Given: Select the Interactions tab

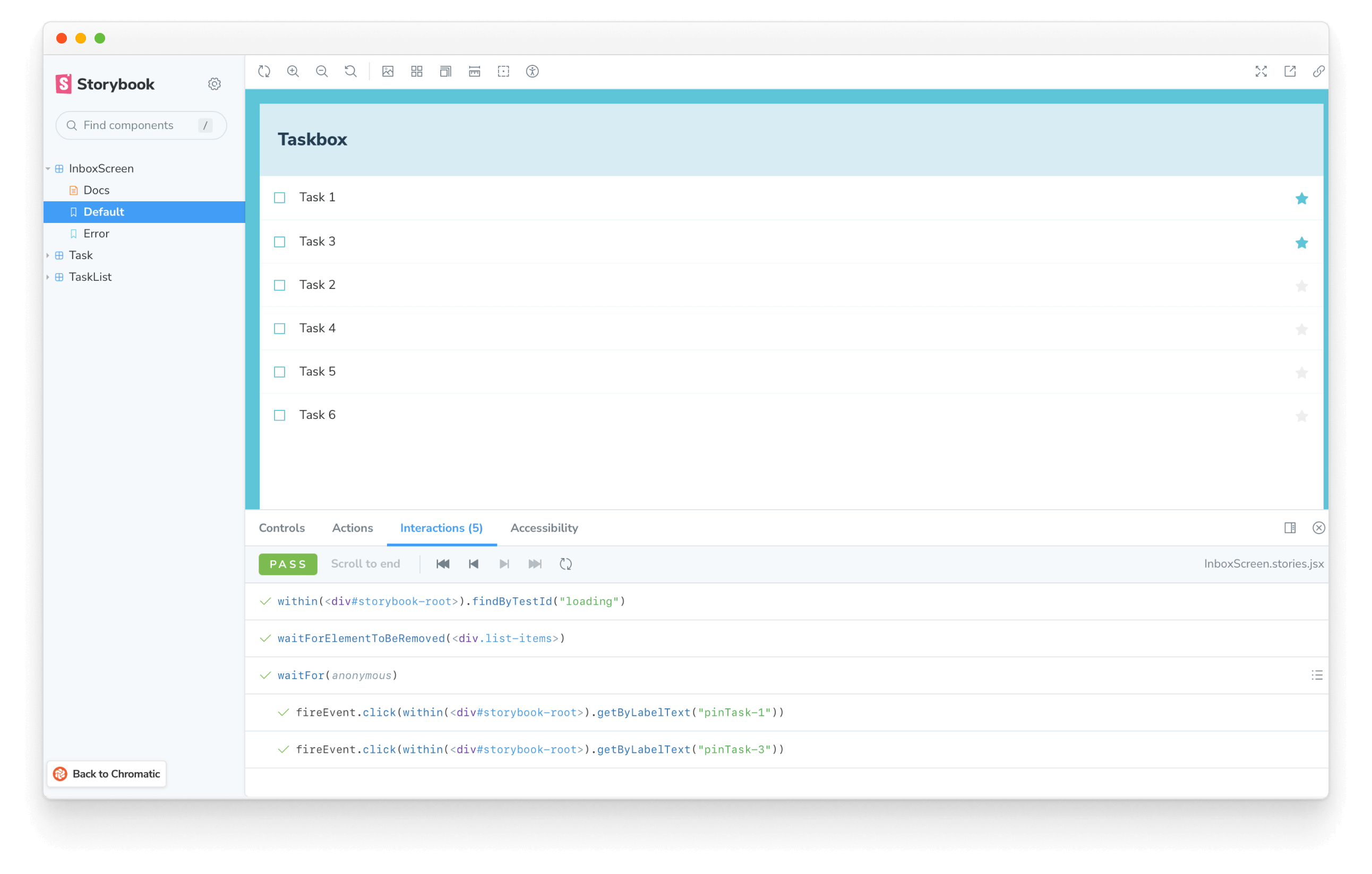Looking at the screenshot, I should tap(441, 528).
